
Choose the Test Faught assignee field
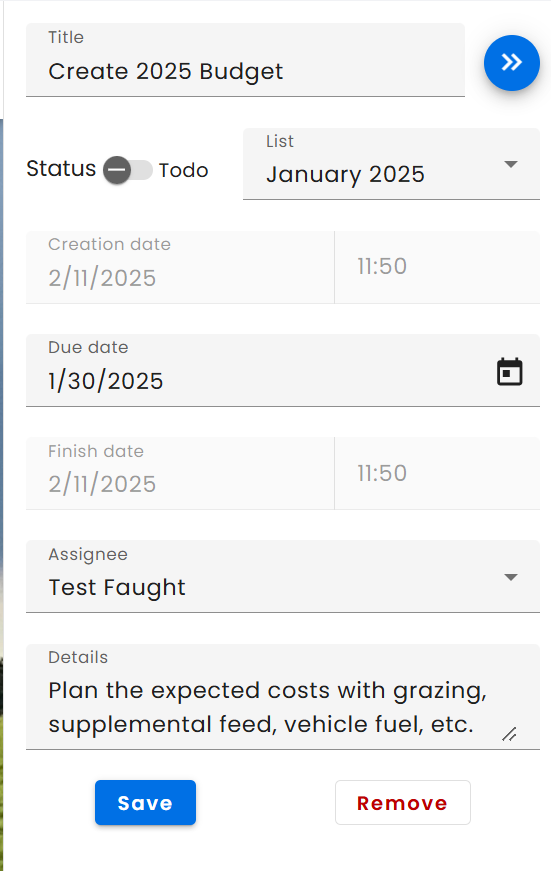click(283, 577)
